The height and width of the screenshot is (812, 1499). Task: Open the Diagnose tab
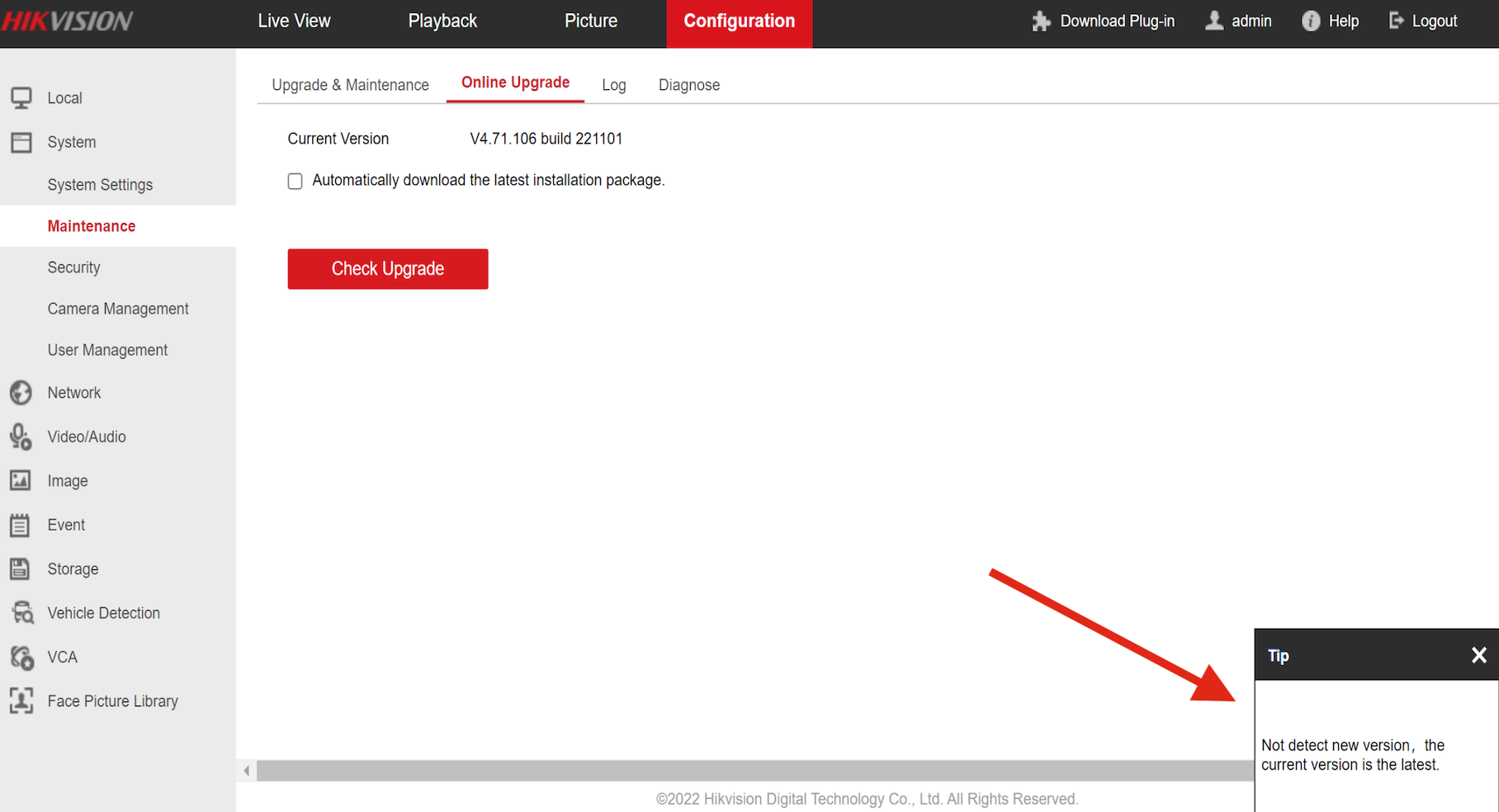tap(688, 85)
